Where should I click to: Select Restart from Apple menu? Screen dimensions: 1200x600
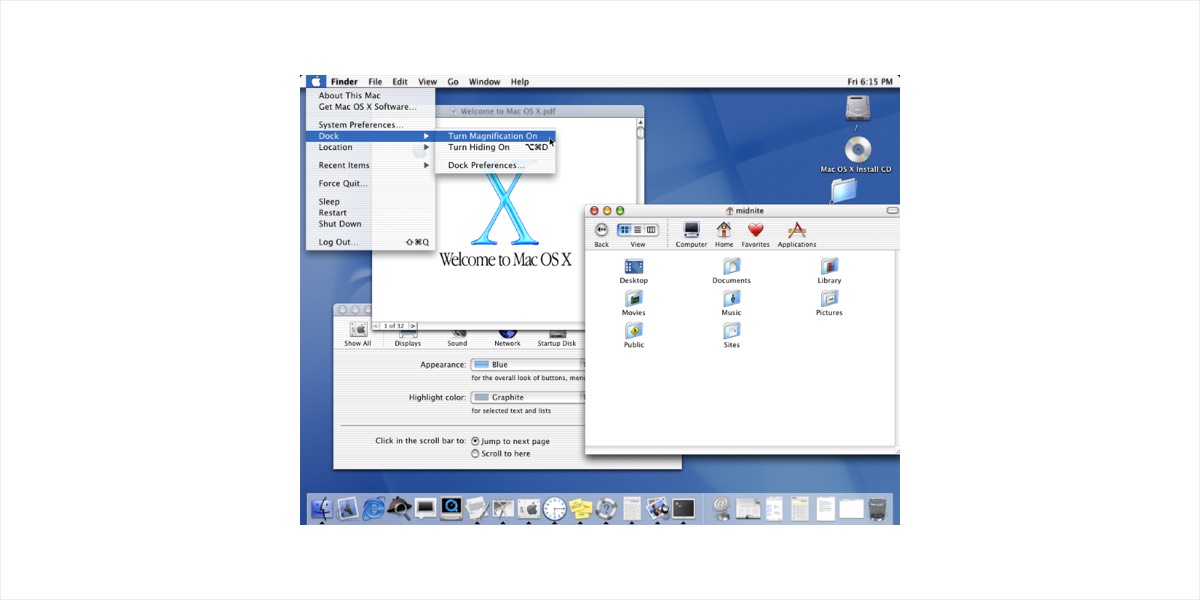coord(371,213)
